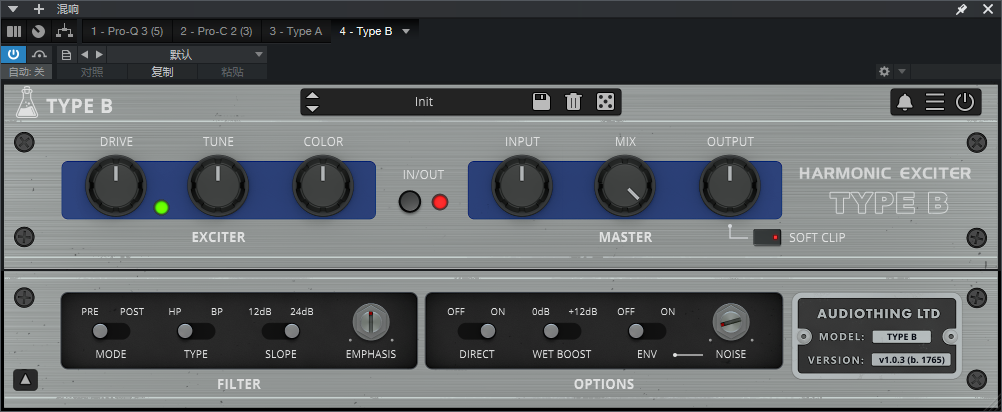Click the 对照 compare button

tap(92, 72)
